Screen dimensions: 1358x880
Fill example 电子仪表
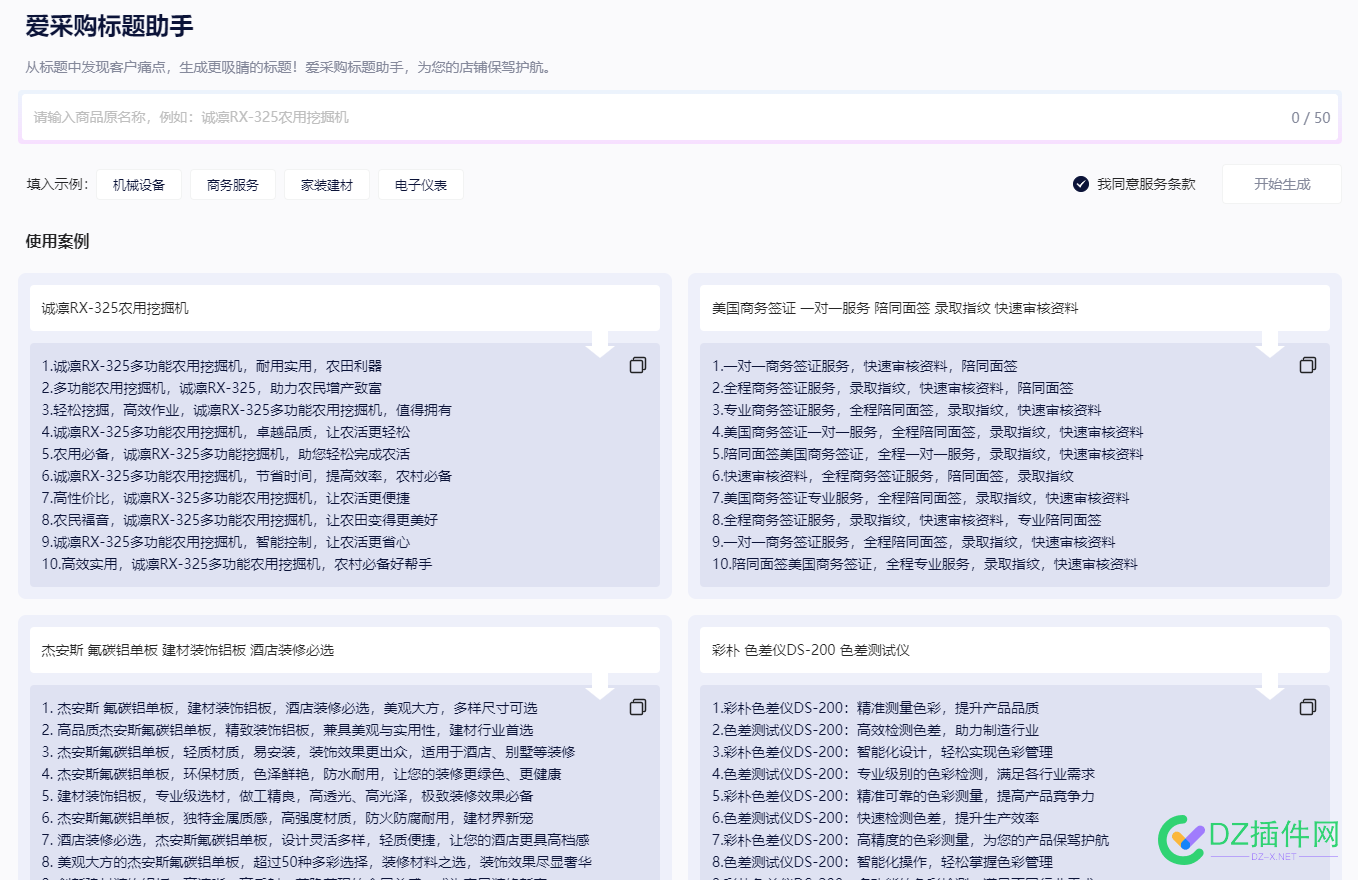tap(421, 185)
